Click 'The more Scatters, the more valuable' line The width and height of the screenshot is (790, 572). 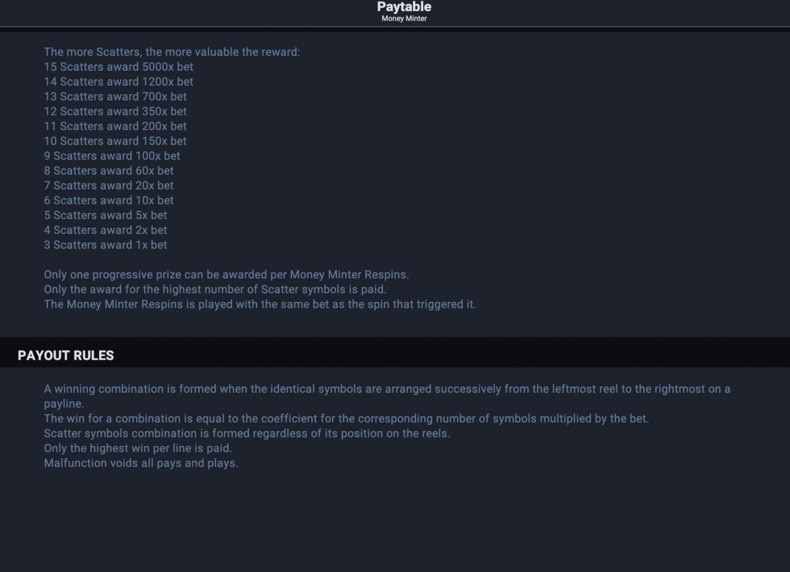(x=172, y=52)
